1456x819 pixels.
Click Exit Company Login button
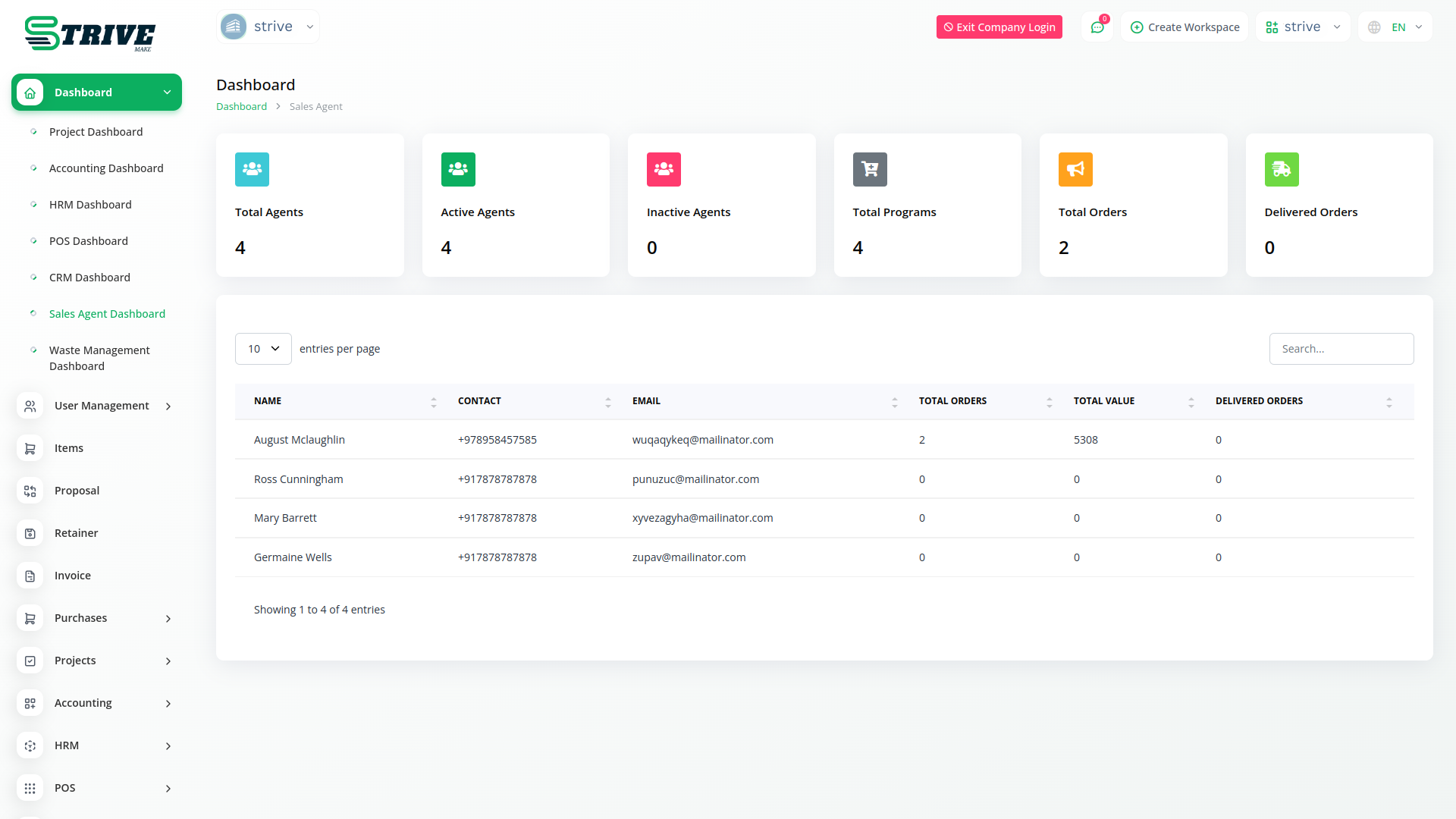click(999, 27)
